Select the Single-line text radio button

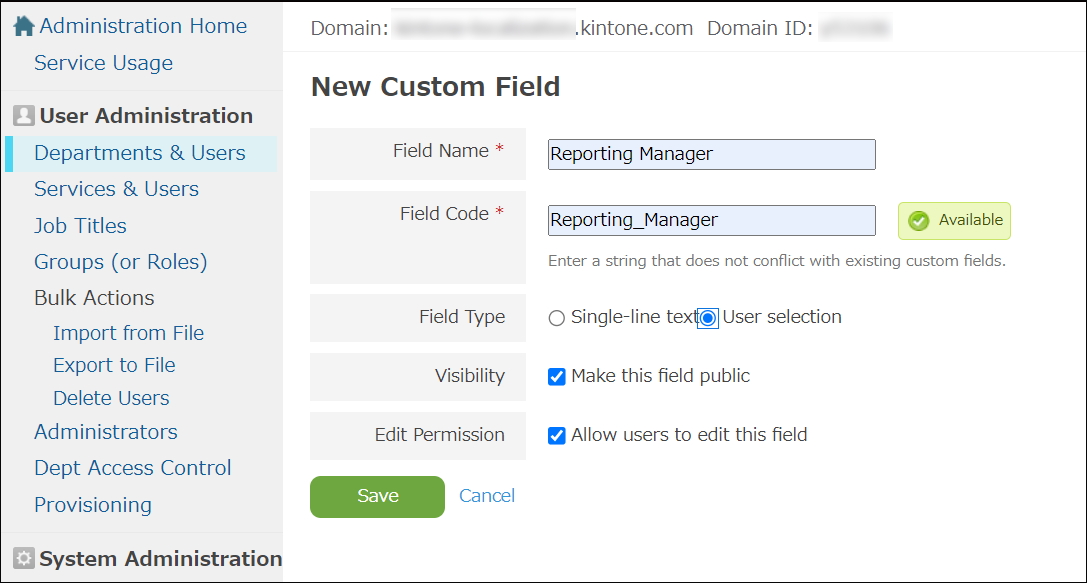click(557, 318)
